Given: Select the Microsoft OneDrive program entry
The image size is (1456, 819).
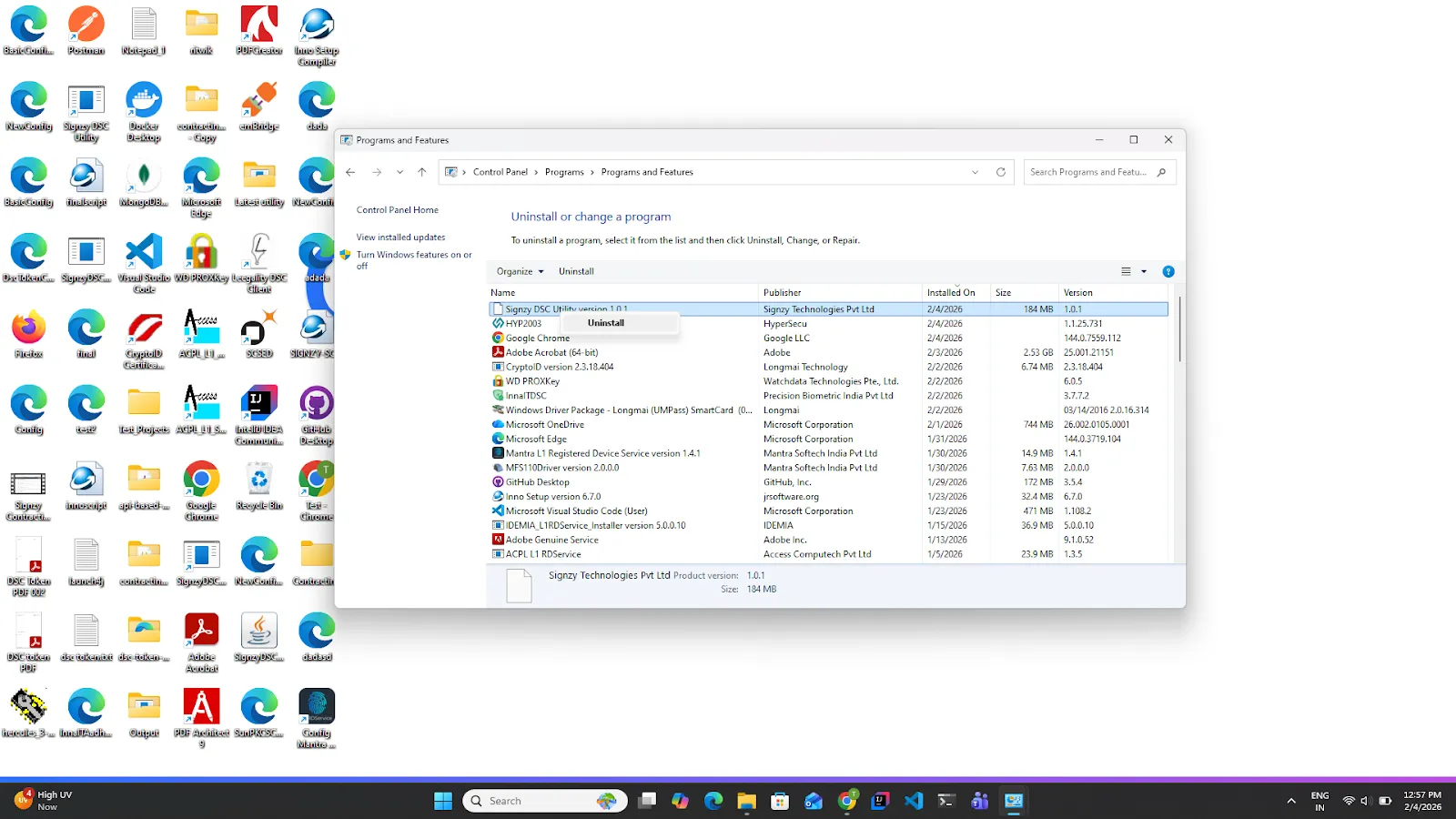Looking at the screenshot, I should [x=828, y=424].
